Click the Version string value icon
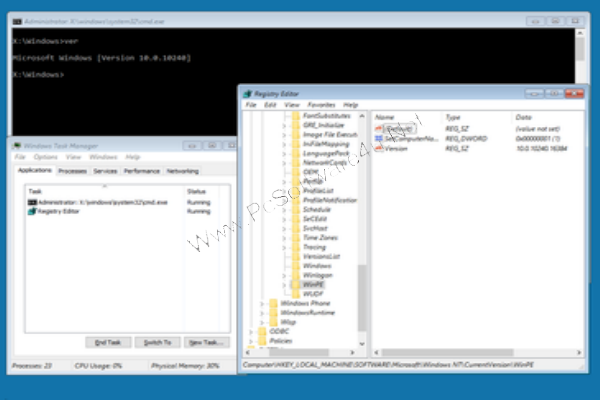The image size is (600, 400). (x=379, y=149)
